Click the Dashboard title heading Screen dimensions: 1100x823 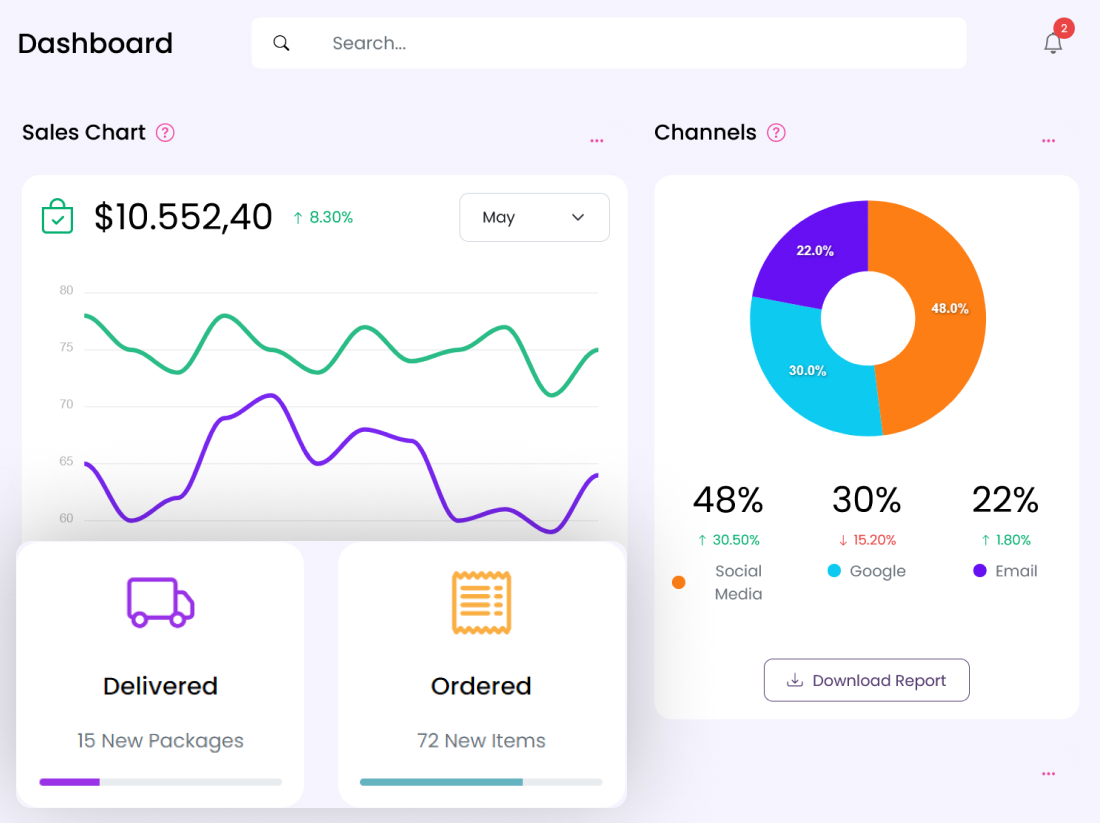[x=95, y=43]
